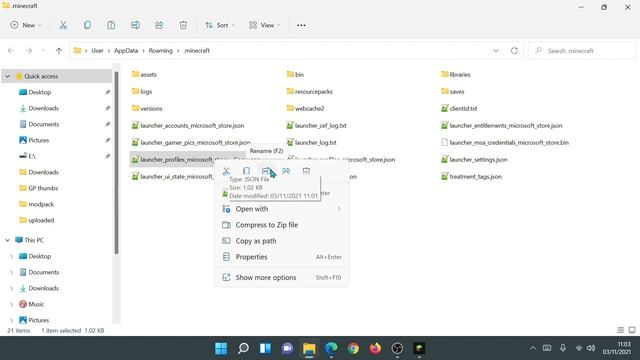
Task: Click the Paste icon in the toolbar
Action: 111,25
